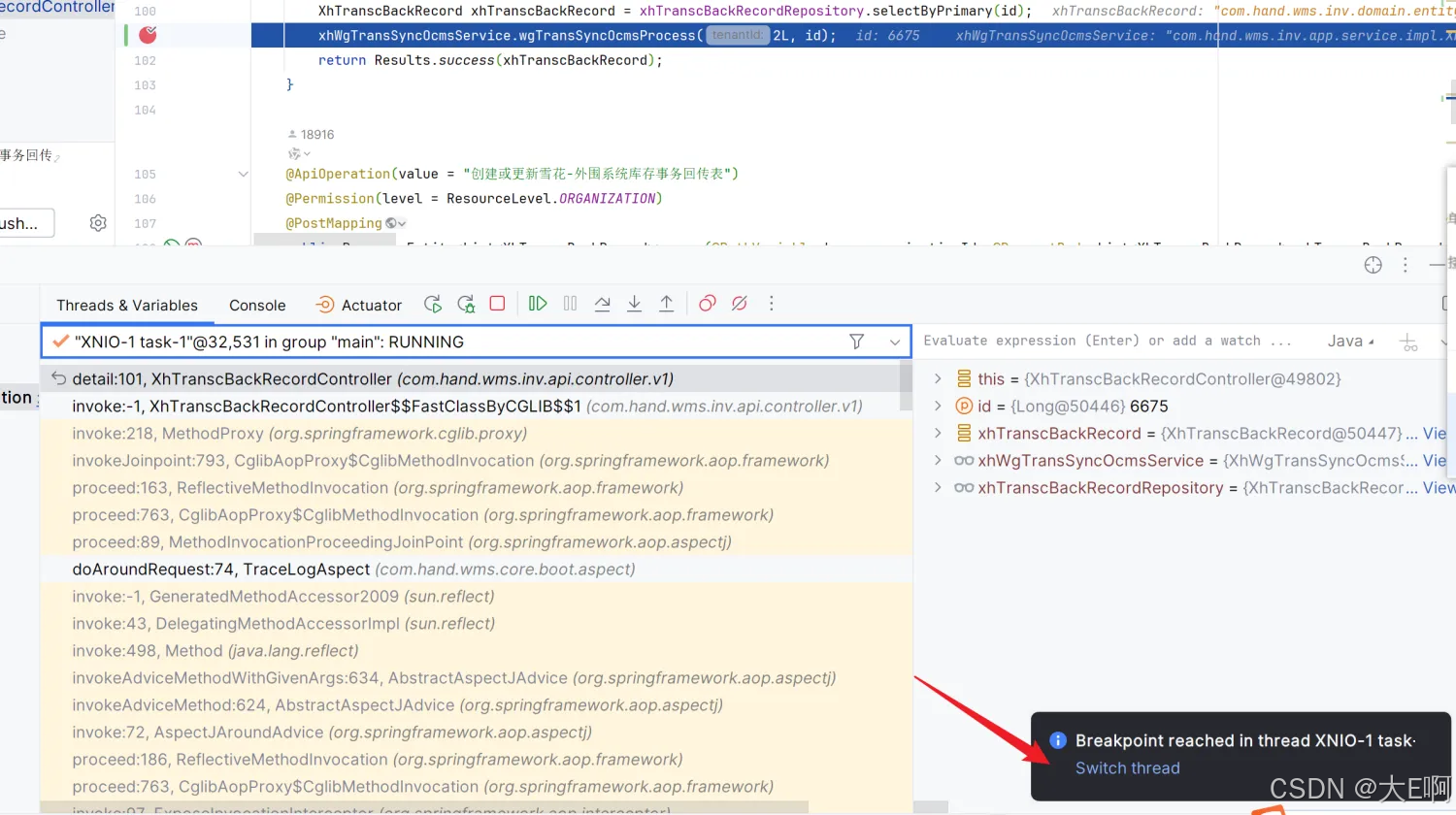The image size is (1456, 815).
Task: Toggle Mute Breakpoints
Action: [740, 304]
